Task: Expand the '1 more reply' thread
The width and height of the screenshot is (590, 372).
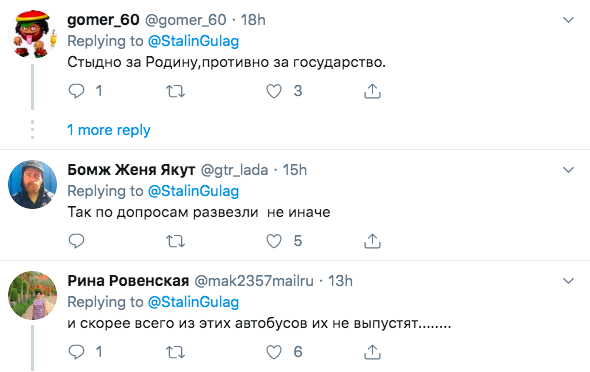Action: pyautogui.click(x=109, y=130)
